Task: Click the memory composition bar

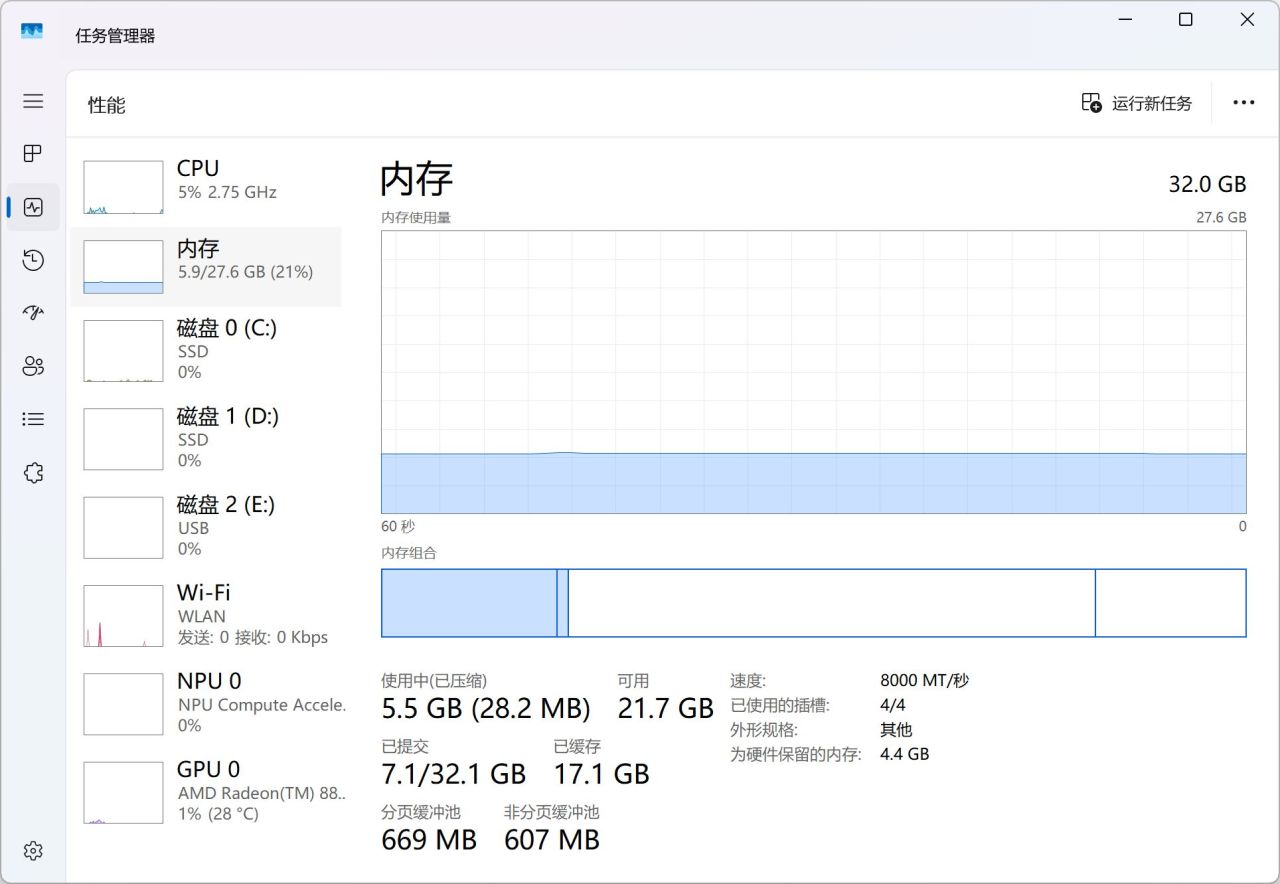Action: click(x=813, y=603)
